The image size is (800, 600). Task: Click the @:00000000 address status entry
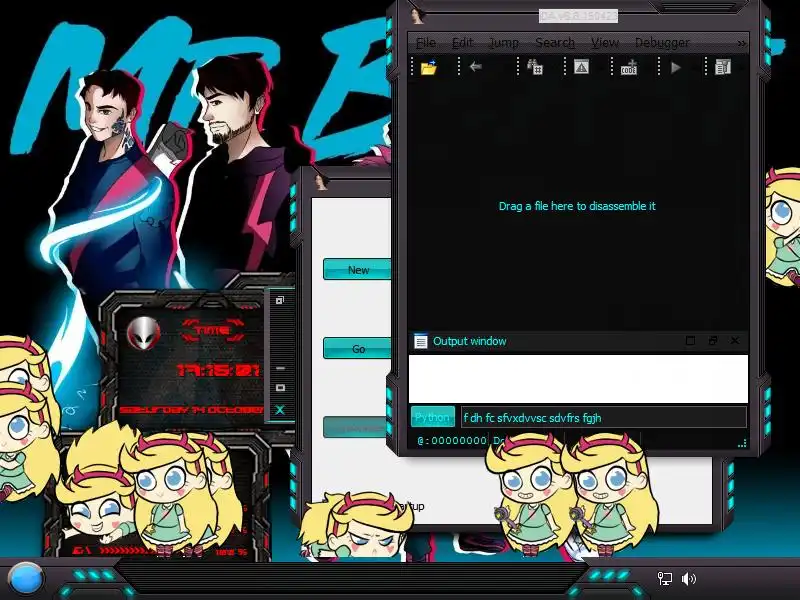pyautogui.click(x=452, y=440)
